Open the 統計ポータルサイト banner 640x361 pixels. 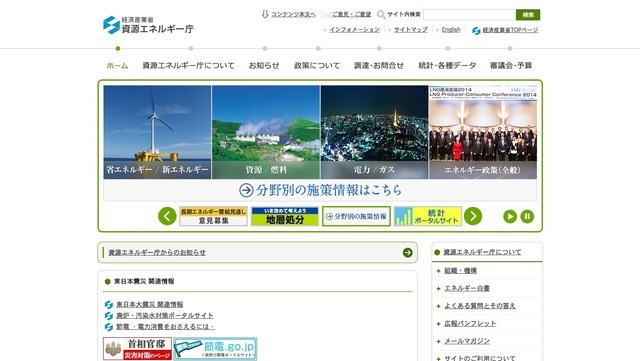(428, 216)
